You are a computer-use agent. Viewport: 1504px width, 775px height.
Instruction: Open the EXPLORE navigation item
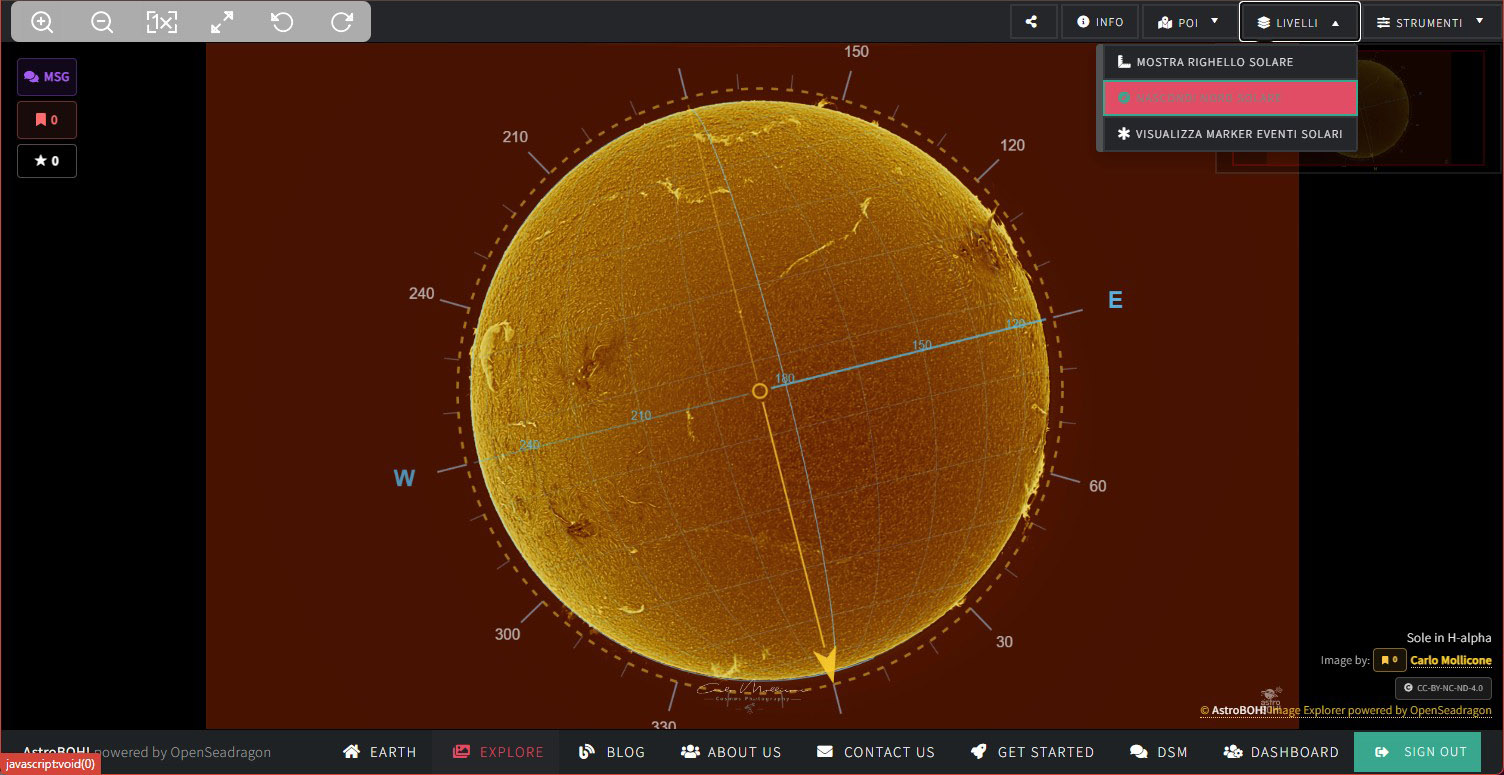pos(497,752)
